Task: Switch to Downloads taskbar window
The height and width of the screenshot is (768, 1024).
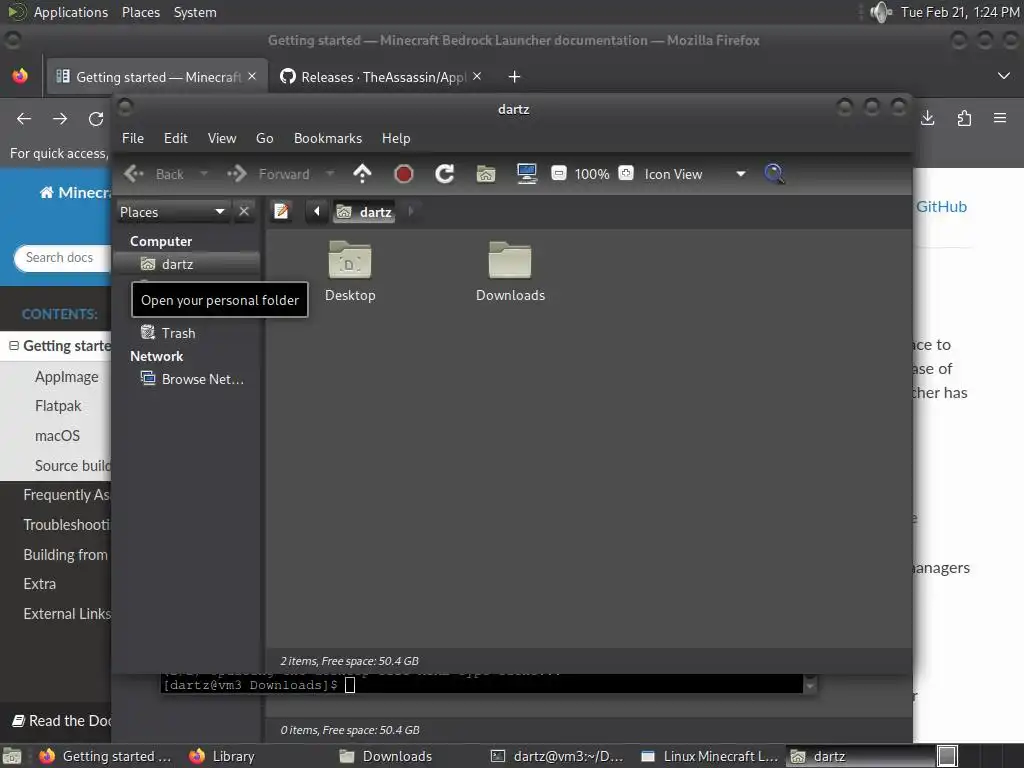Action: [x=387, y=756]
